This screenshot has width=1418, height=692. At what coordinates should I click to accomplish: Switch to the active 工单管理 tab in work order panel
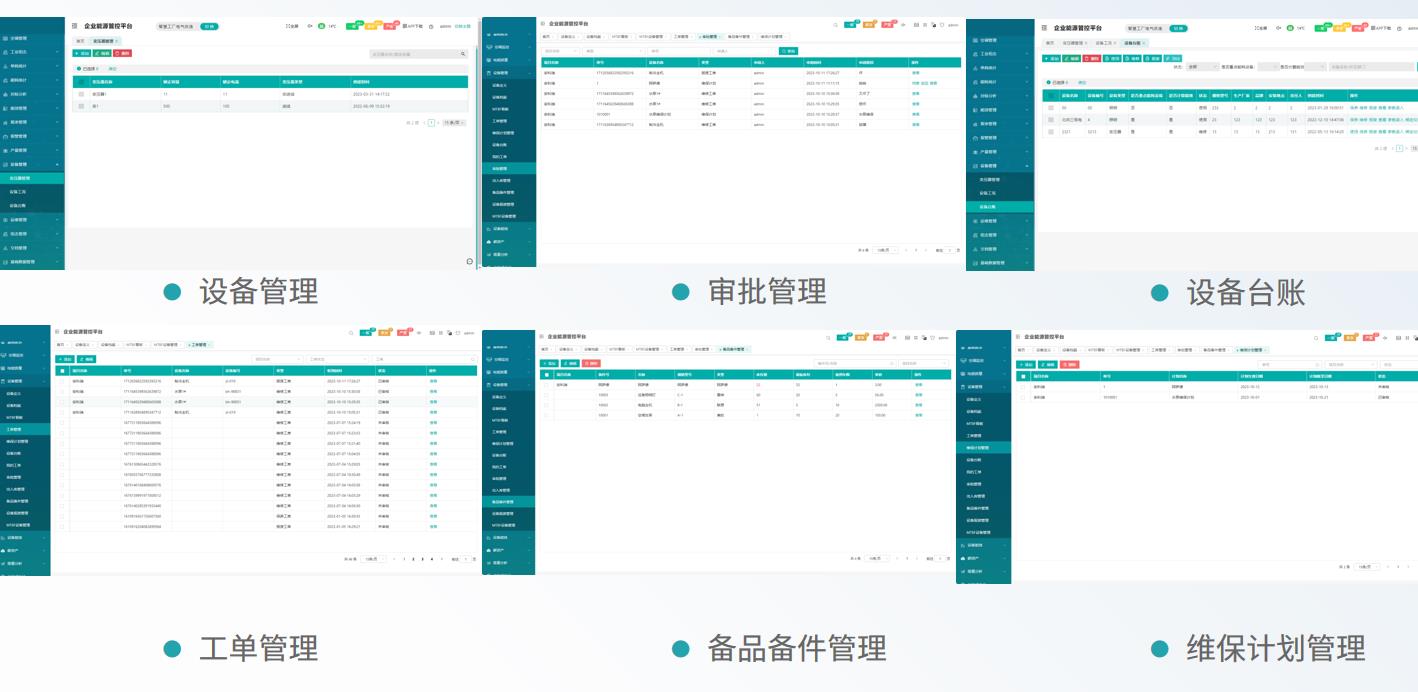pyautogui.click(x=197, y=344)
